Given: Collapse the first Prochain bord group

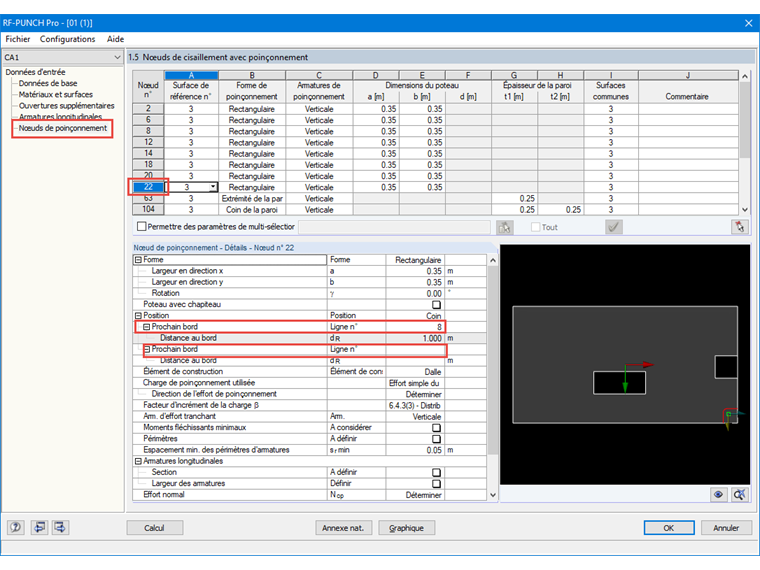Looking at the screenshot, I should [x=146, y=327].
